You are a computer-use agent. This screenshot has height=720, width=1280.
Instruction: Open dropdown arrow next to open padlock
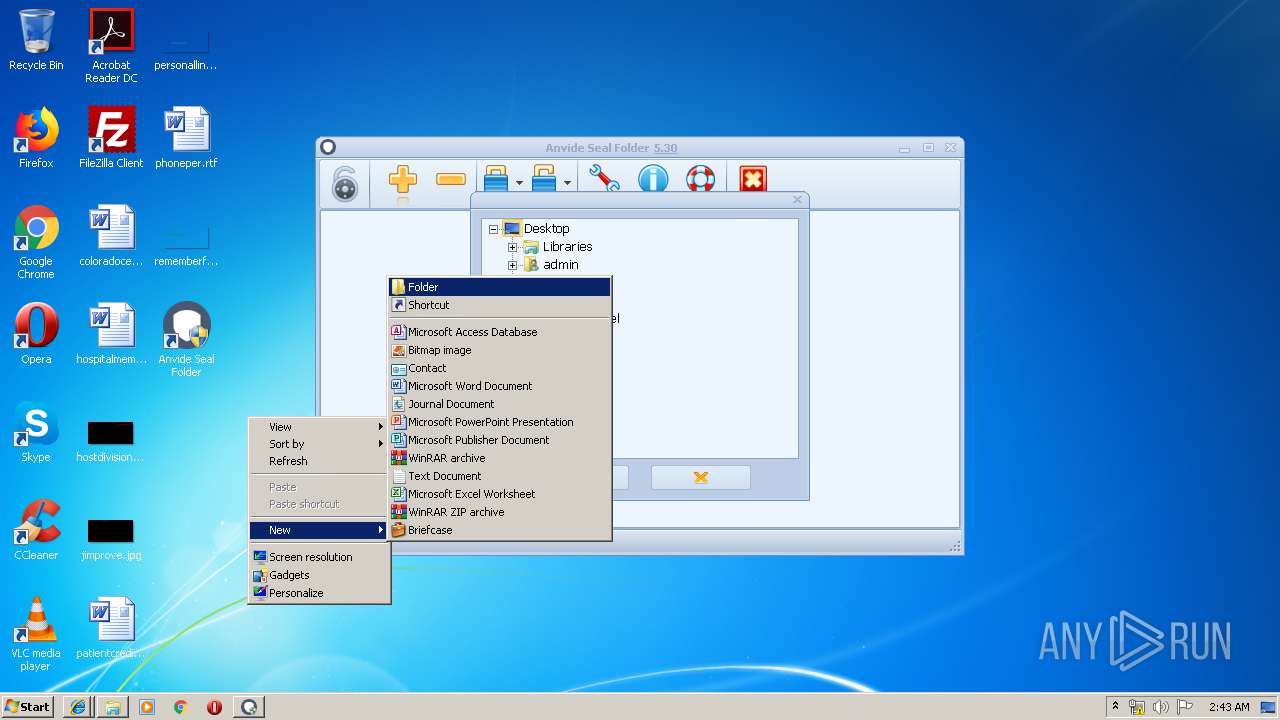tap(567, 183)
